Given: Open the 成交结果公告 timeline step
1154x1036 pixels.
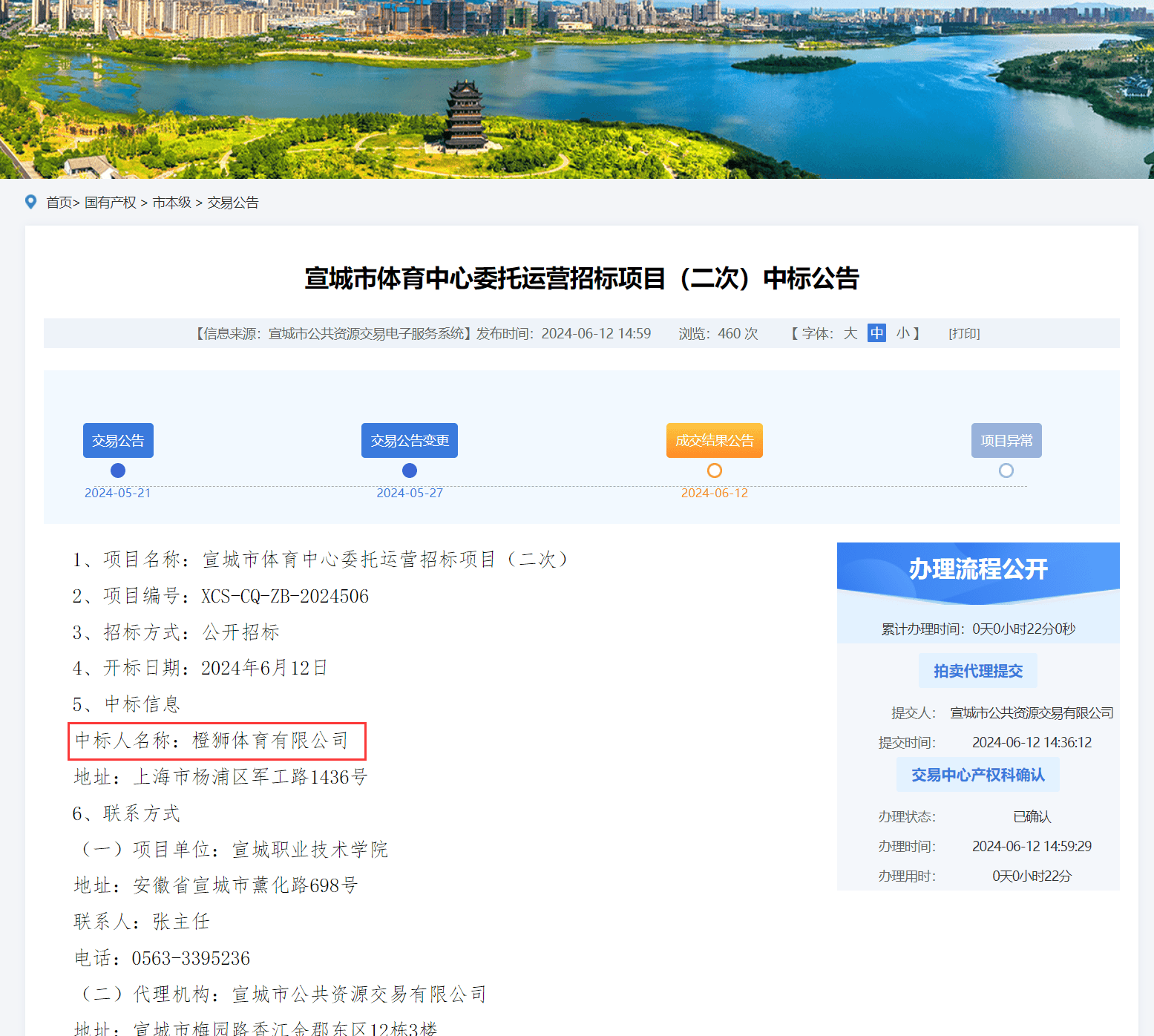Looking at the screenshot, I should 714,441.
